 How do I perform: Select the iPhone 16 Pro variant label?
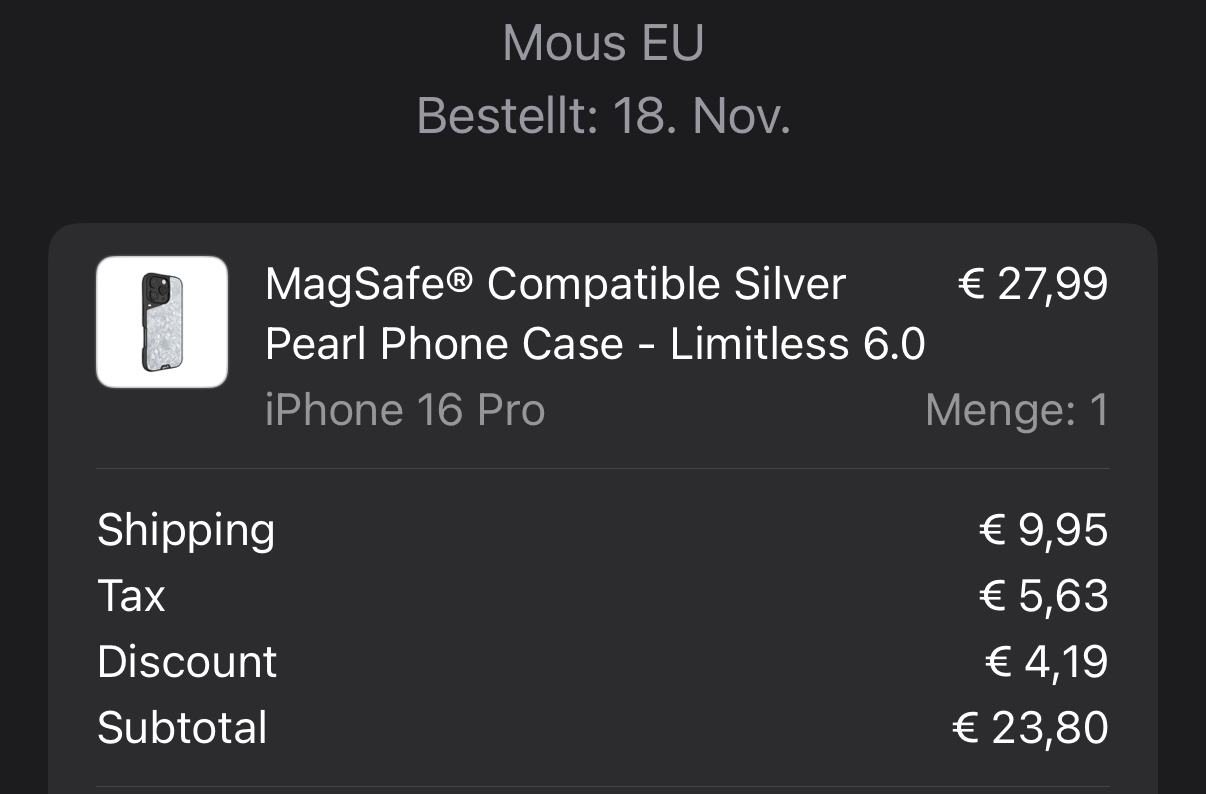coord(405,410)
